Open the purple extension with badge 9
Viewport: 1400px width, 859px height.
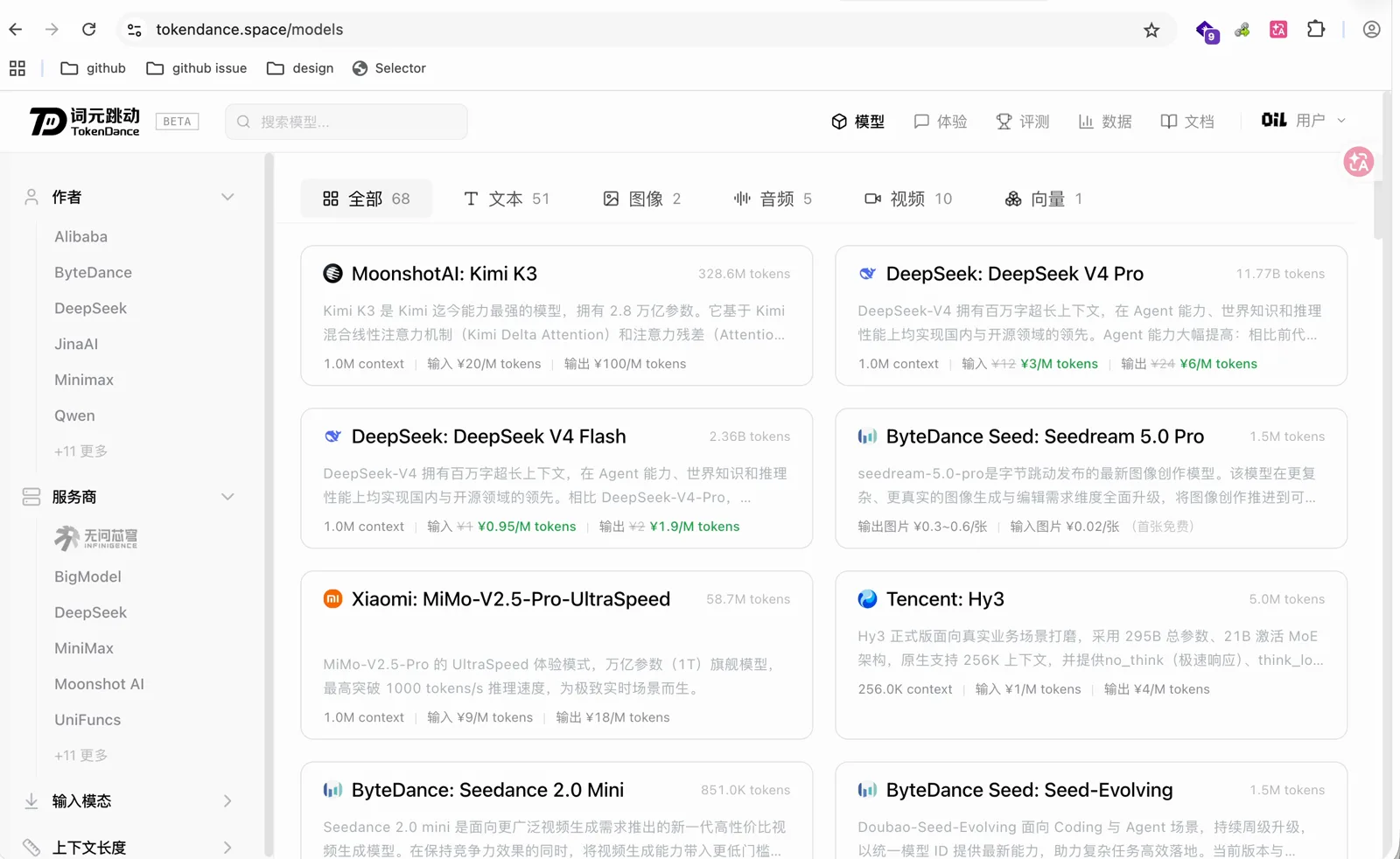point(1207,31)
